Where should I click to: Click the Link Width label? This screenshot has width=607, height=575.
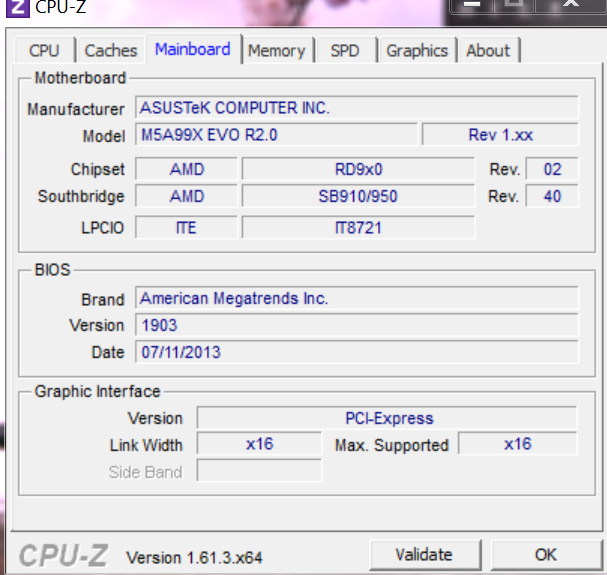tap(146, 445)
